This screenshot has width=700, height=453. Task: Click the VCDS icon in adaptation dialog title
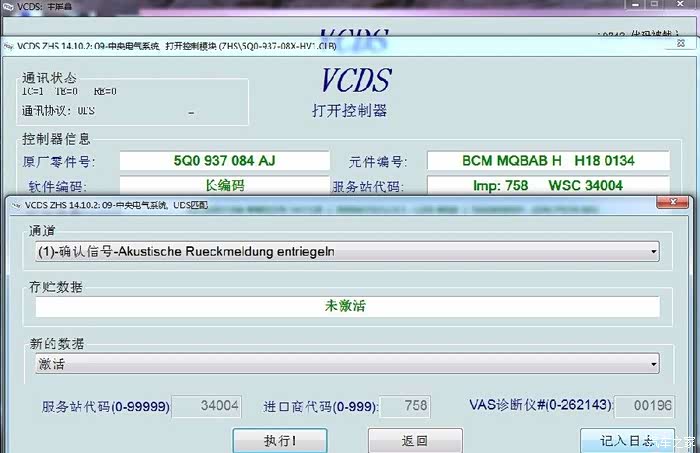[17, 205]
